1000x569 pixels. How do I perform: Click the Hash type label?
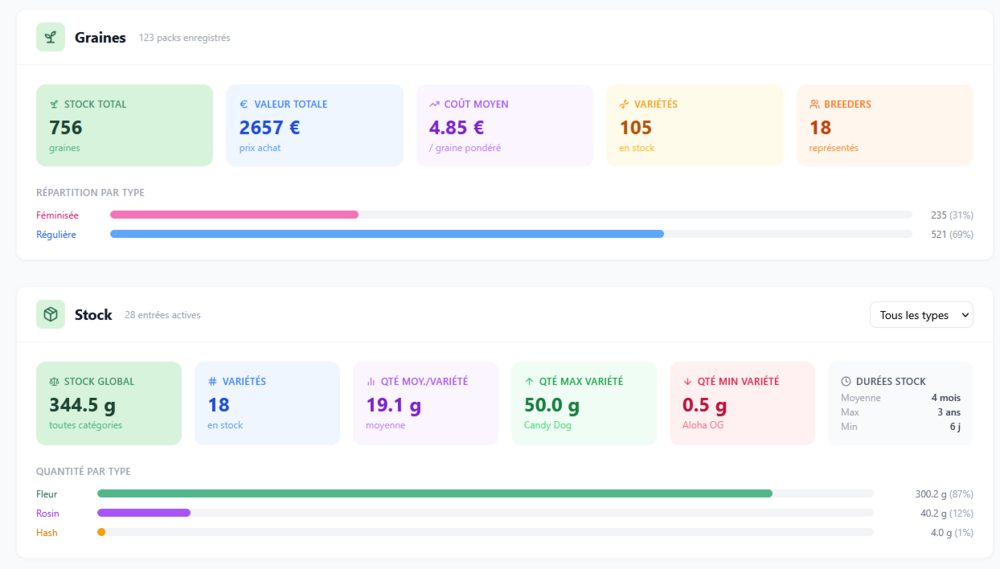47,533
